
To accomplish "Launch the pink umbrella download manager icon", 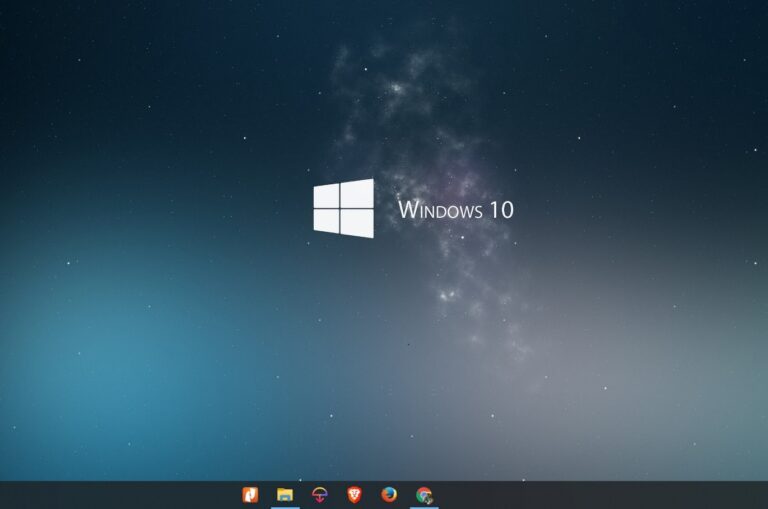I will (x=320, y=495).
